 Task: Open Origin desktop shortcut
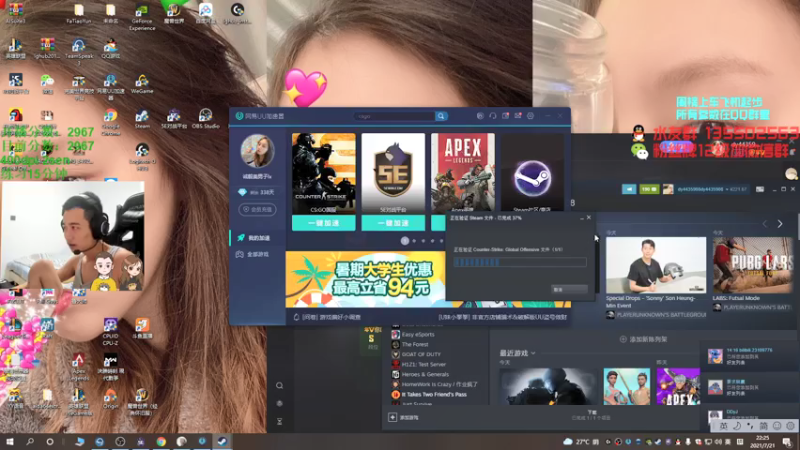tap(110, 399)
